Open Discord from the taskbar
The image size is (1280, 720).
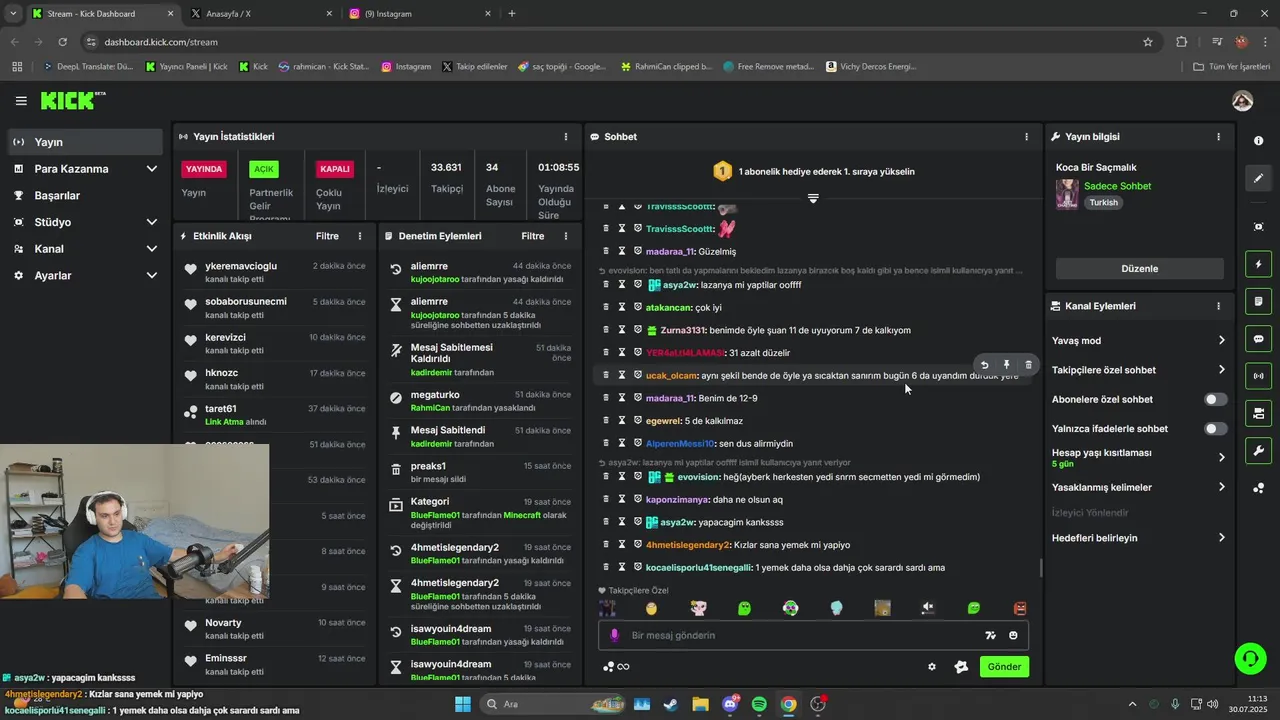[x=730, y=704]
